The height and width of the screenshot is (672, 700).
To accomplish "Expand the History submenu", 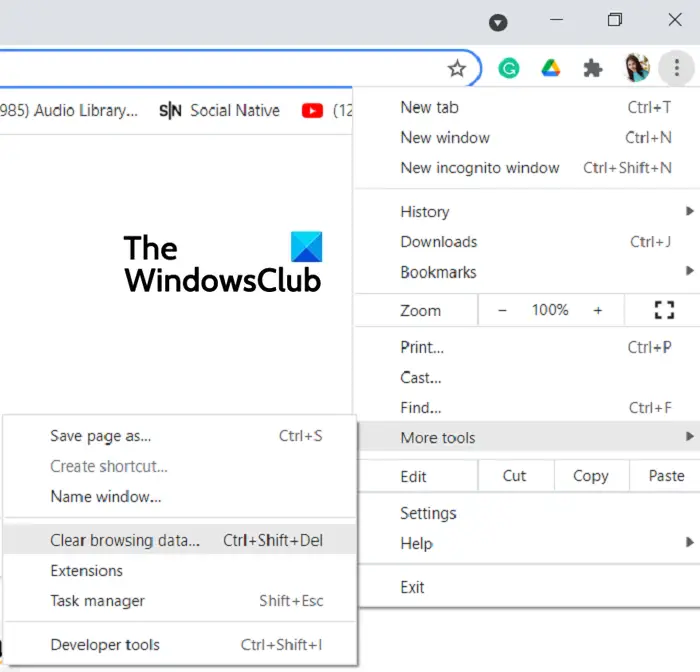I will point(528,211).
